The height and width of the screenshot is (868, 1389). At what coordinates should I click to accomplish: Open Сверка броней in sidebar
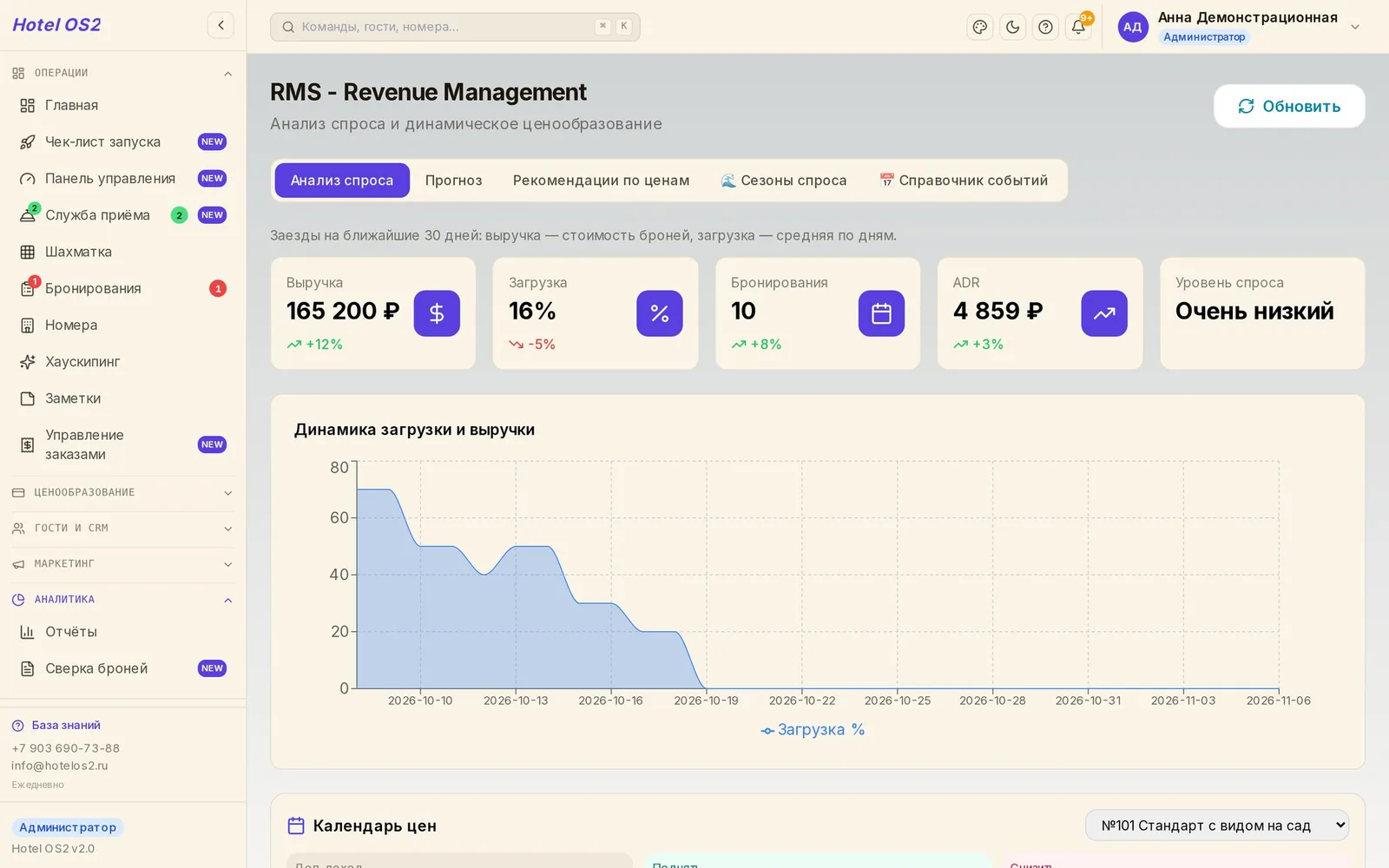123,668
